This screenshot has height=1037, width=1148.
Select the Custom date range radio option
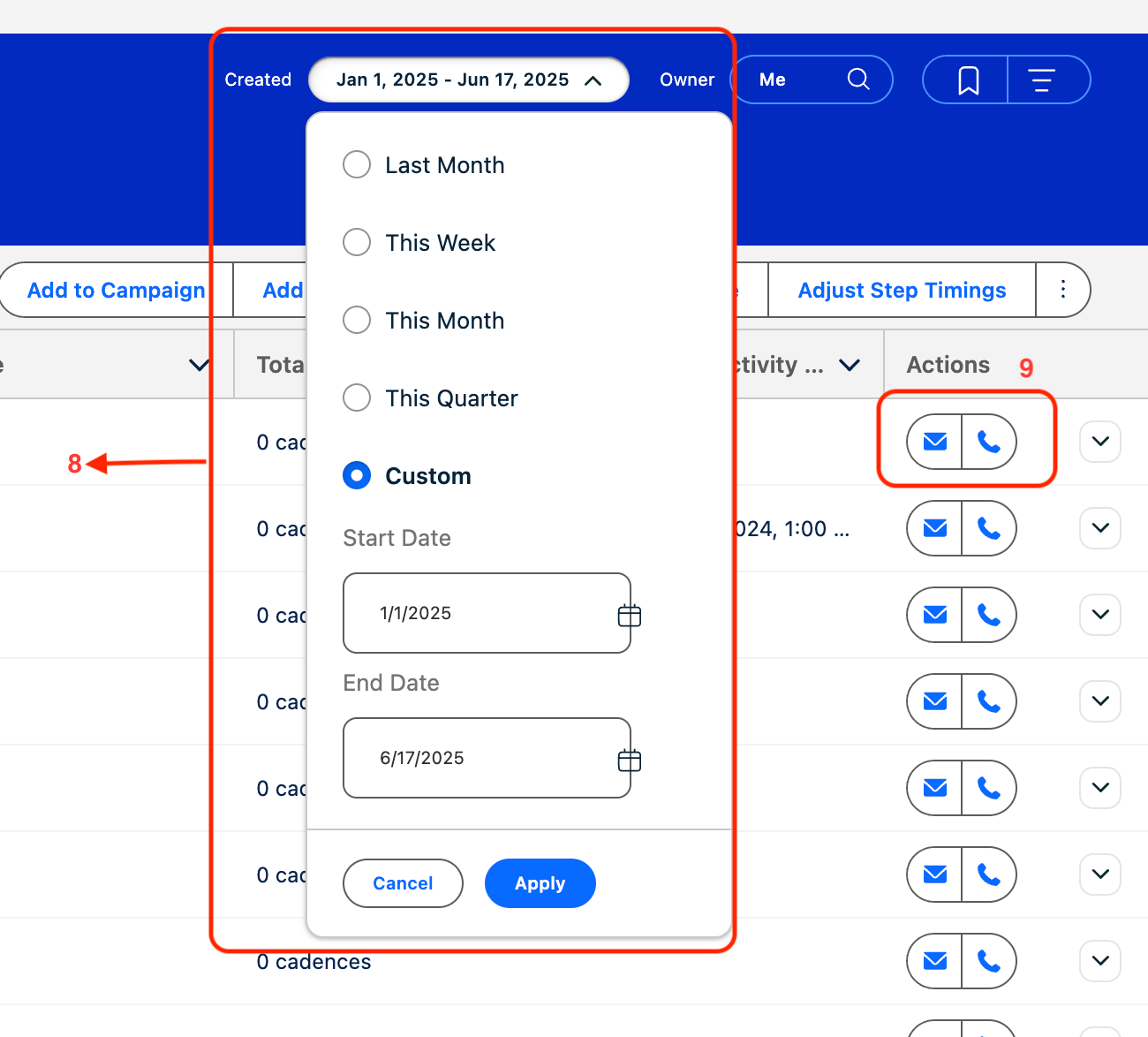coord(357,475)
